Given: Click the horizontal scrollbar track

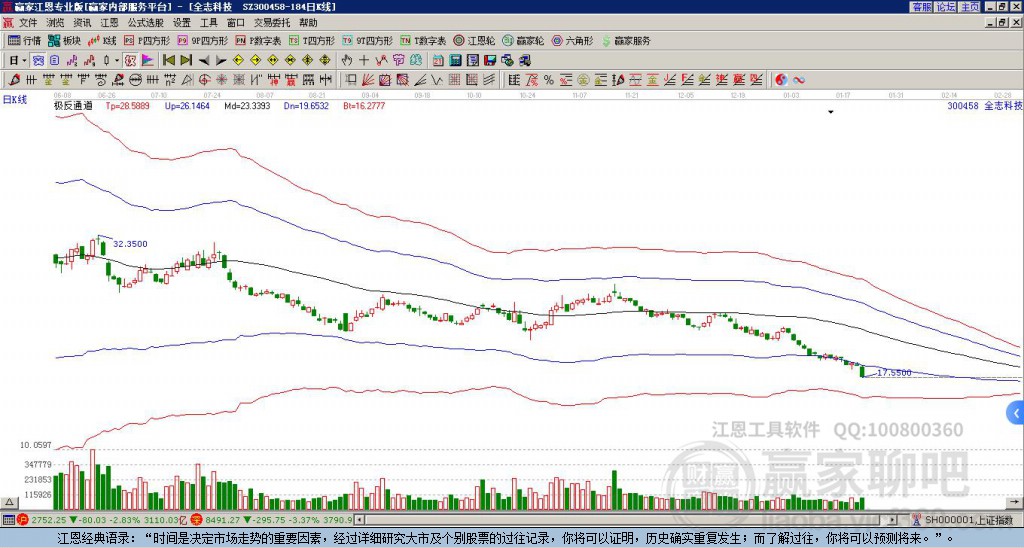Looking at the screenshot, I should tap(627, 520).
